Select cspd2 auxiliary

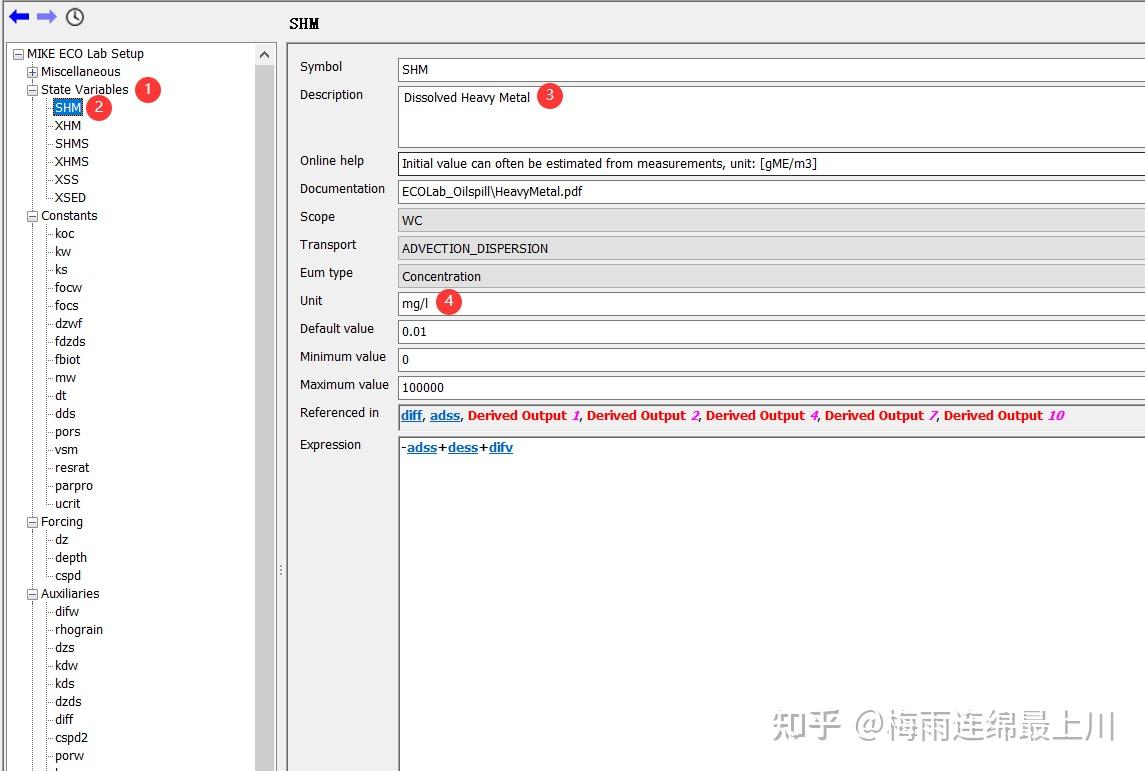pos(71,738)
